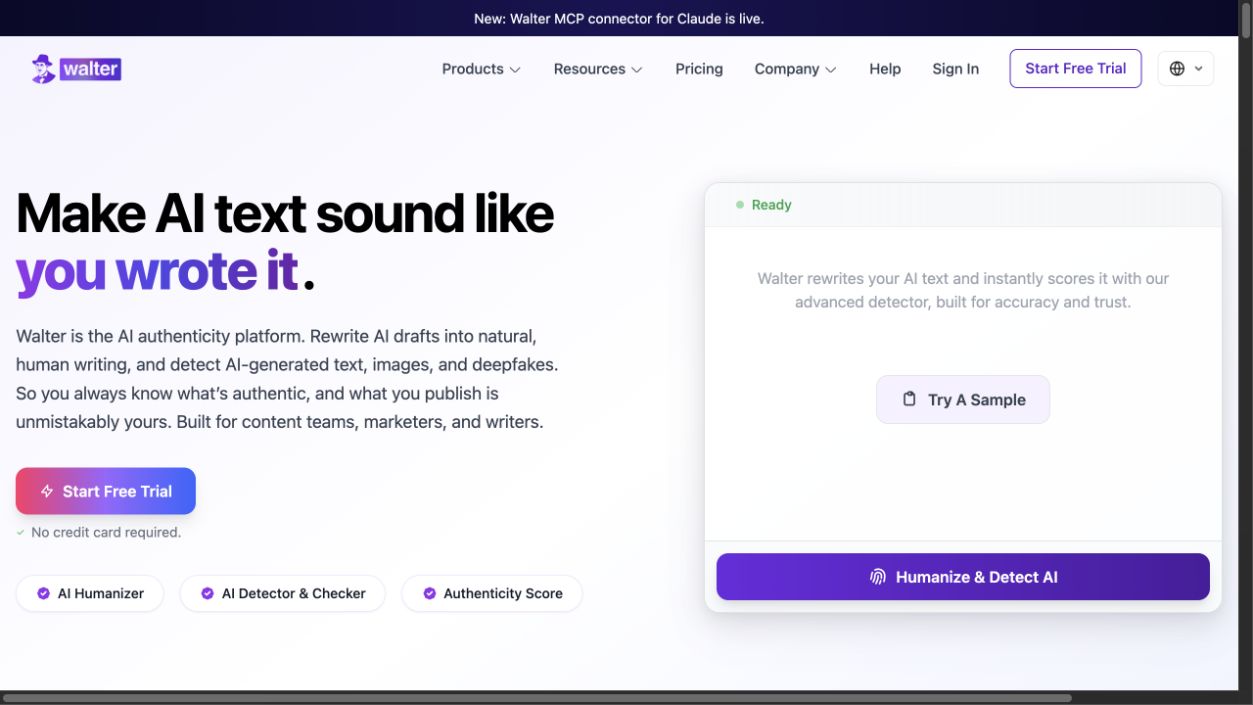Click the checkmark icon beside Authenticity Score
The width and height of the screenshot is (1253, 705).
tap(429, 593)
